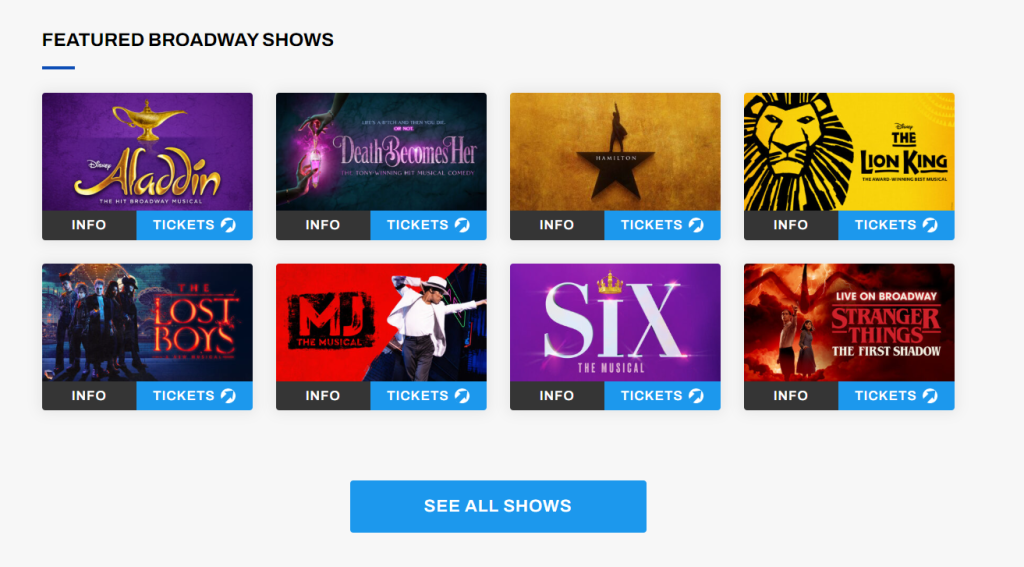
Task: Click the Aladdin Tickets arrow icon
Action: [x=228, y=225]
